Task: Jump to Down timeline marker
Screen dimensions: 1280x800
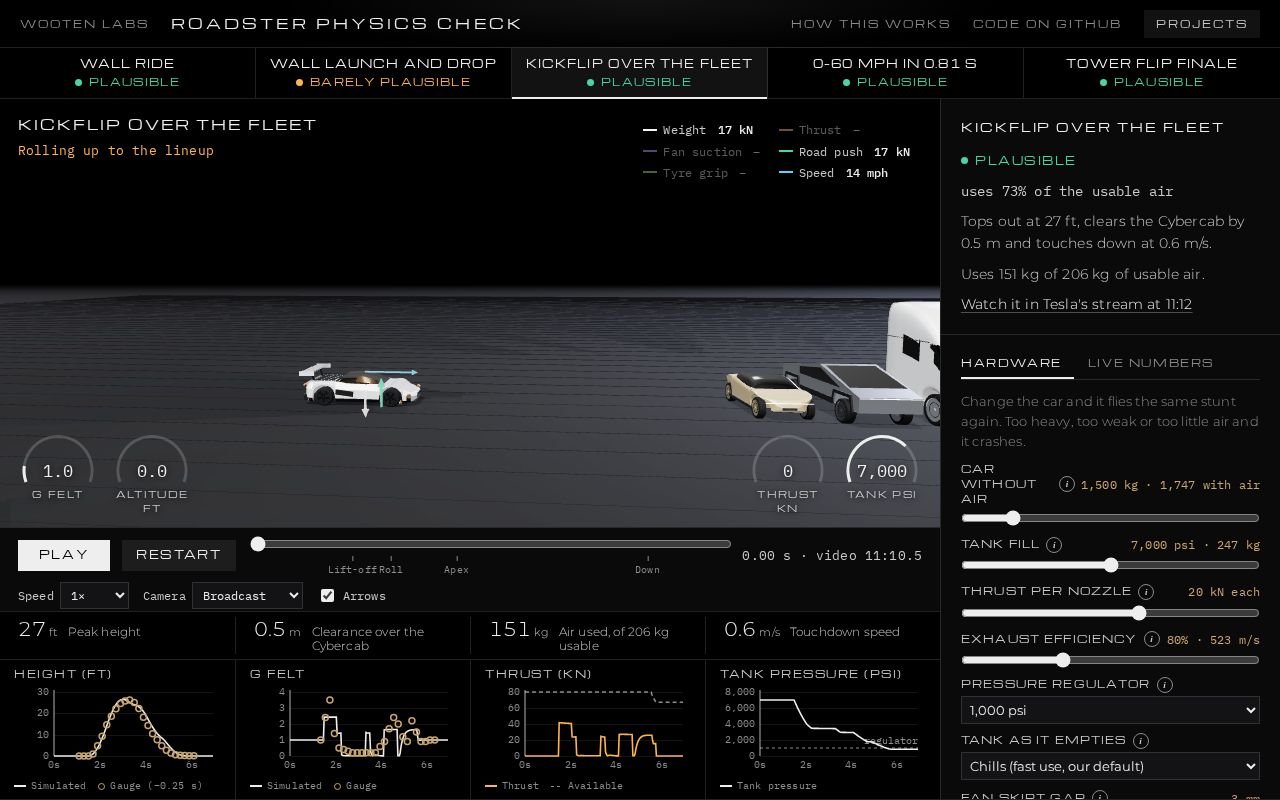Action: (647, 566)
